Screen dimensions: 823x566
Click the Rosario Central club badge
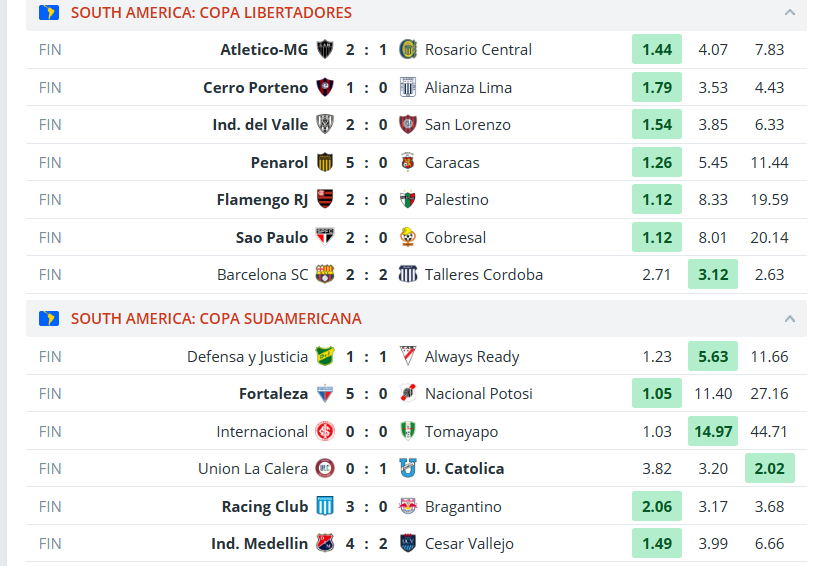408,49
